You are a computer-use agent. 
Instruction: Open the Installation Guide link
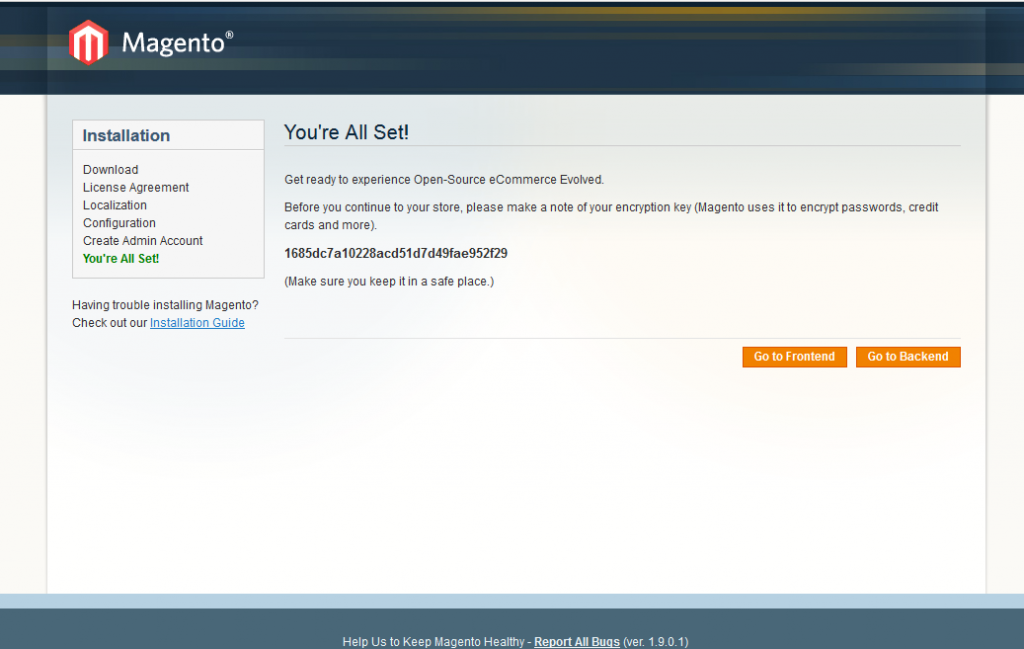coord(197,322)
